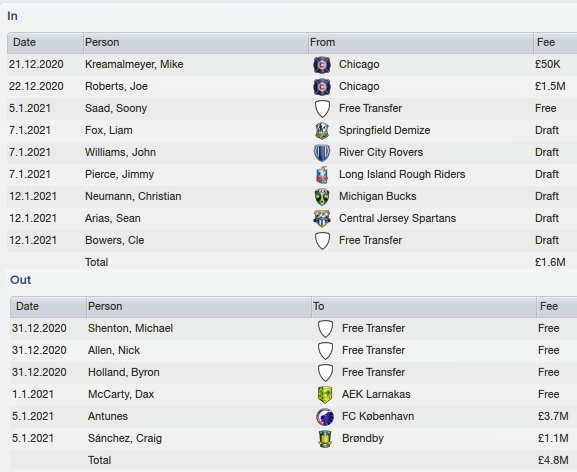Click the Chicago crest beside Kreamalmeyer, Mike
The width and height of the screenshot is (577, 472).
[322, 65]
